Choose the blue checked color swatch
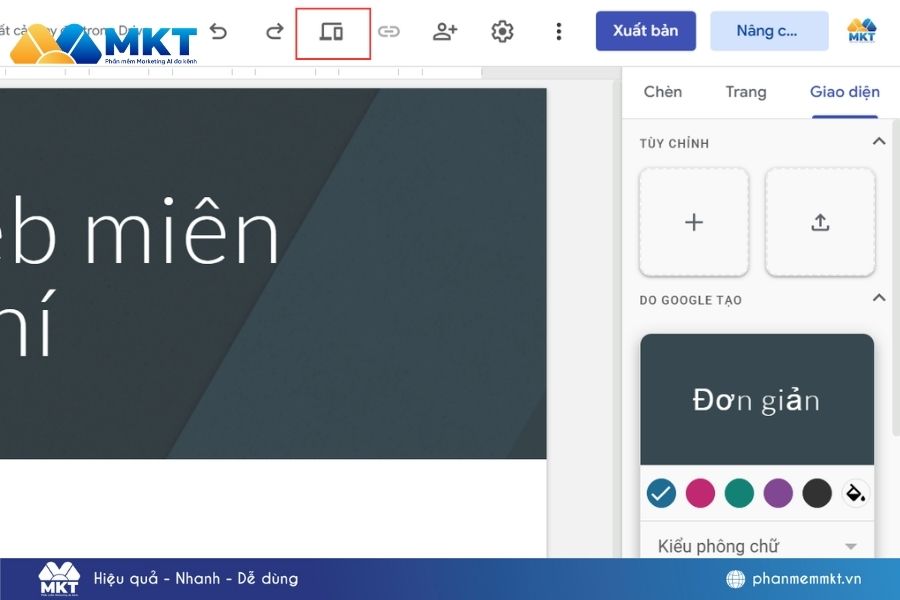 [x=661, y=493]
